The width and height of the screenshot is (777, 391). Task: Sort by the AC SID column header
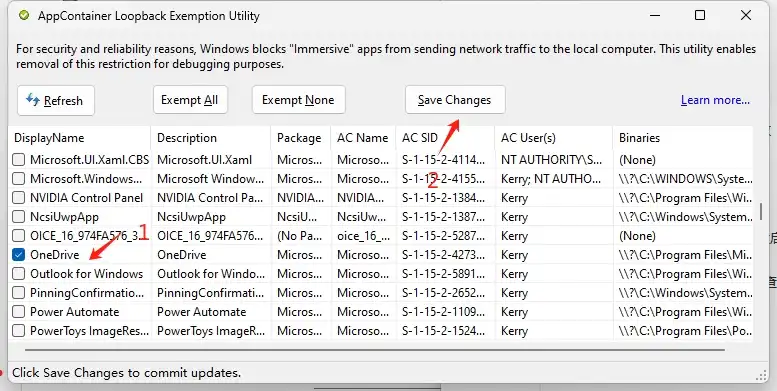(445, 138)
